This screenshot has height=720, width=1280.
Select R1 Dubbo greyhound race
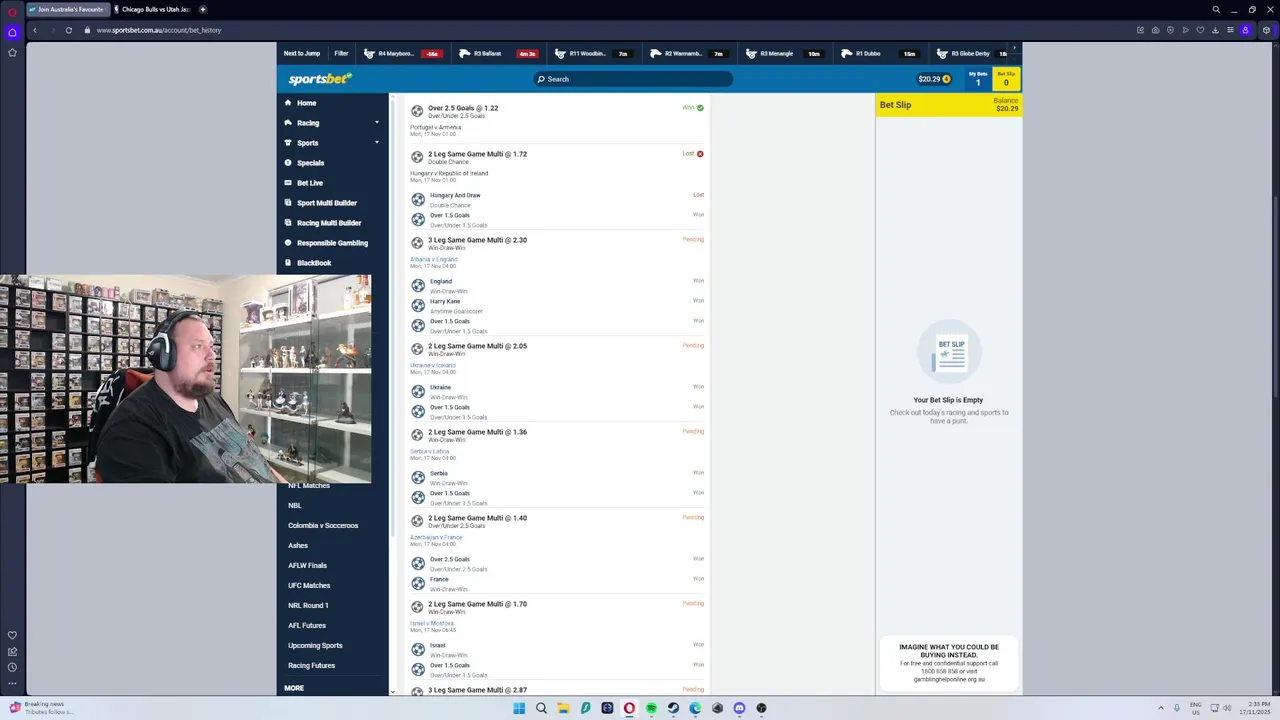click(x=879, y=53)
